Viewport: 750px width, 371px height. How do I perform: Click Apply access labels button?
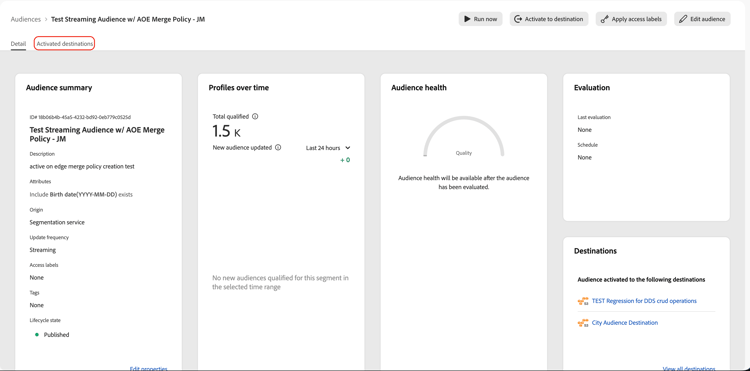click(631, 19)
